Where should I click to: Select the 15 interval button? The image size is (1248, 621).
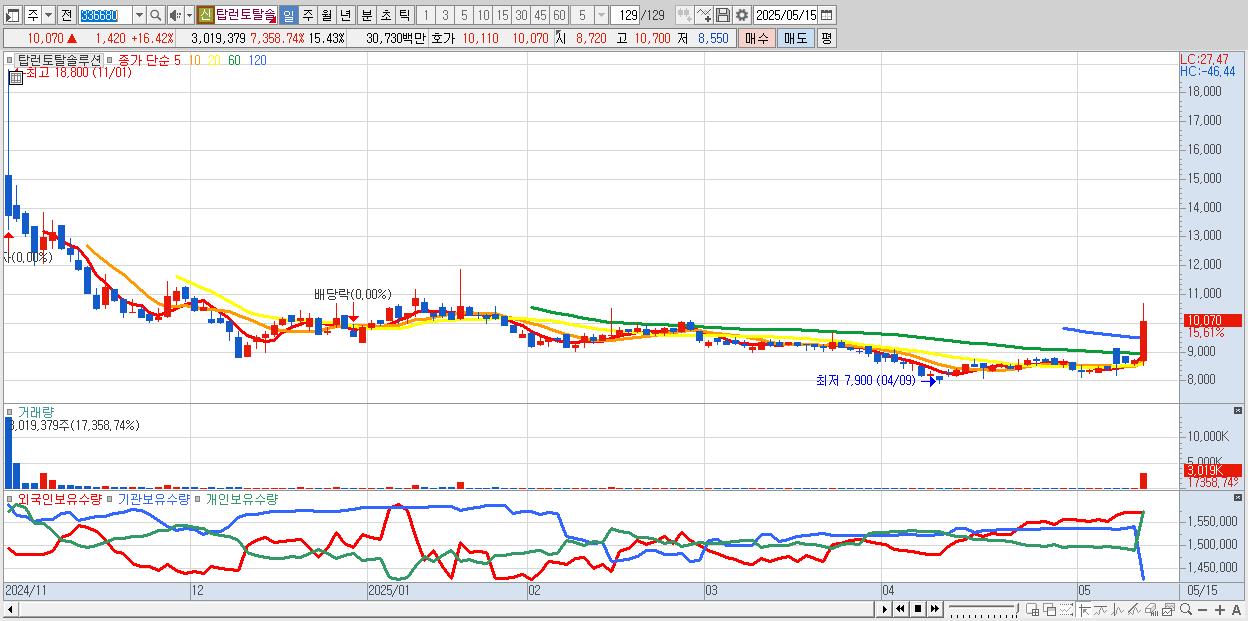point(502,15)
